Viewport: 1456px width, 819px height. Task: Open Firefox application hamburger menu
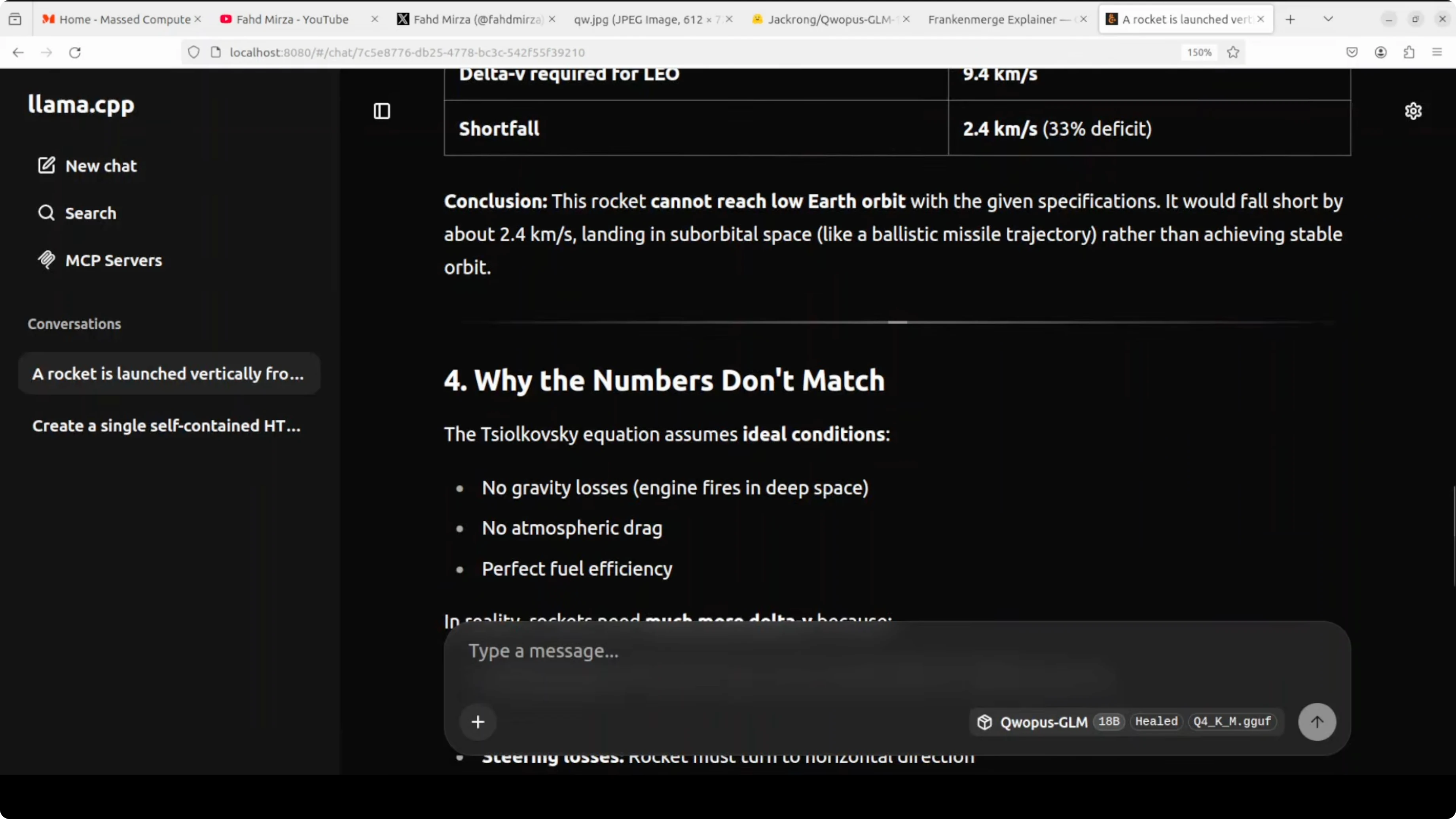point(1437,53)
